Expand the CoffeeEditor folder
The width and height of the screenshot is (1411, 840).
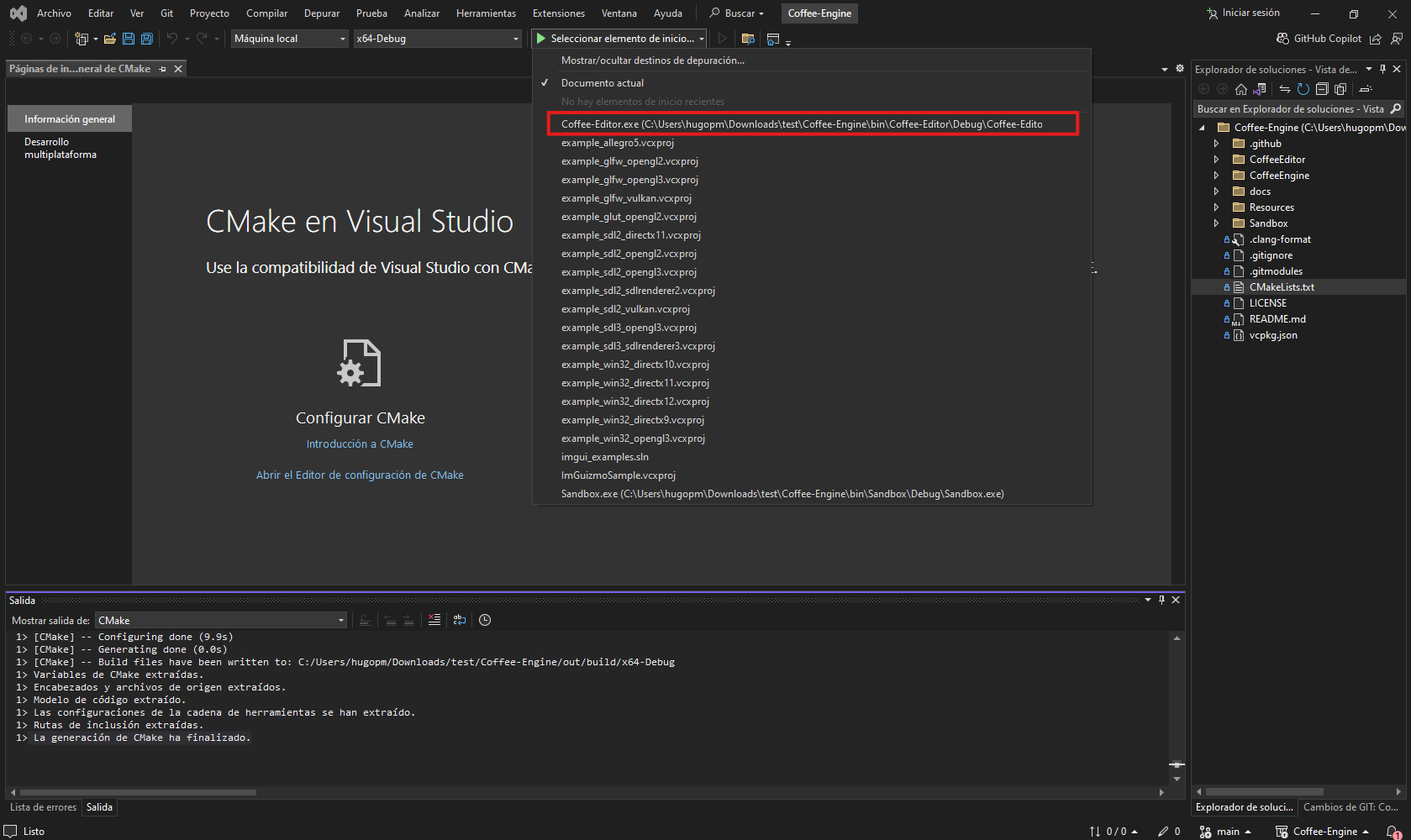tap(1216, 160)
